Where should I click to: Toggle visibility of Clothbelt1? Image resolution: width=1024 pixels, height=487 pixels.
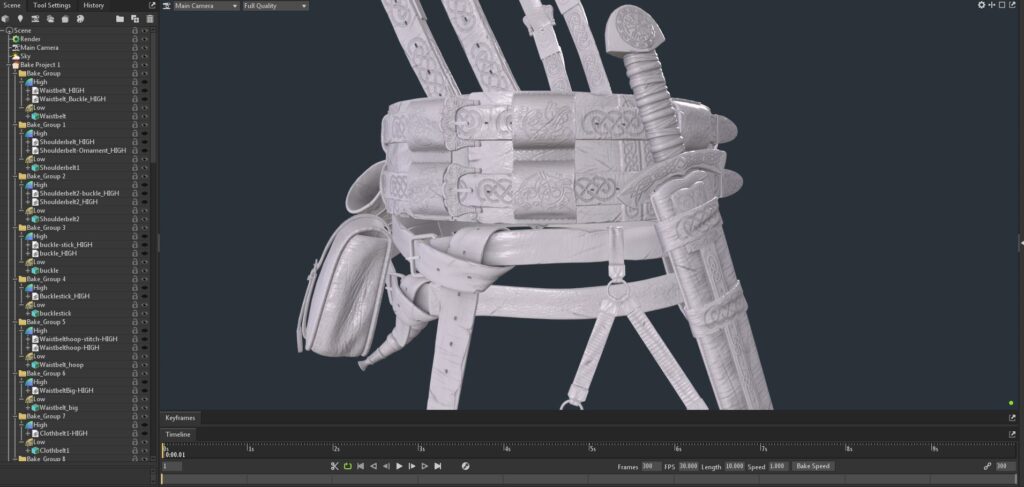point(145,450)
